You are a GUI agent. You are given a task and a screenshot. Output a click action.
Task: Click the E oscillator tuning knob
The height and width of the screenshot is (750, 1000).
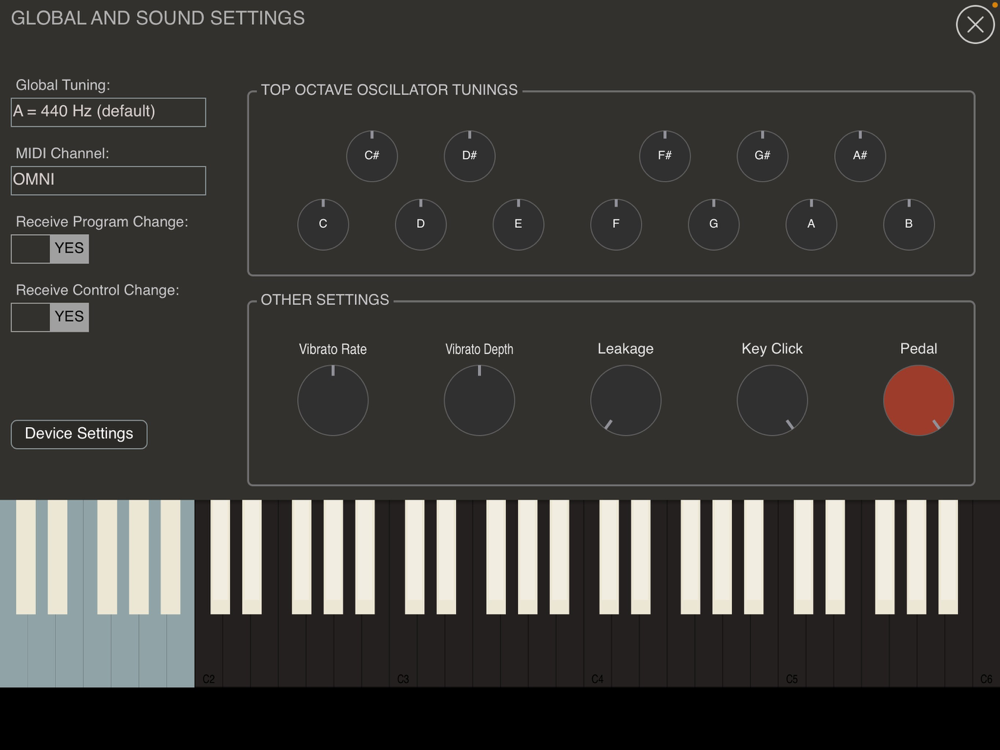[518, 224]
